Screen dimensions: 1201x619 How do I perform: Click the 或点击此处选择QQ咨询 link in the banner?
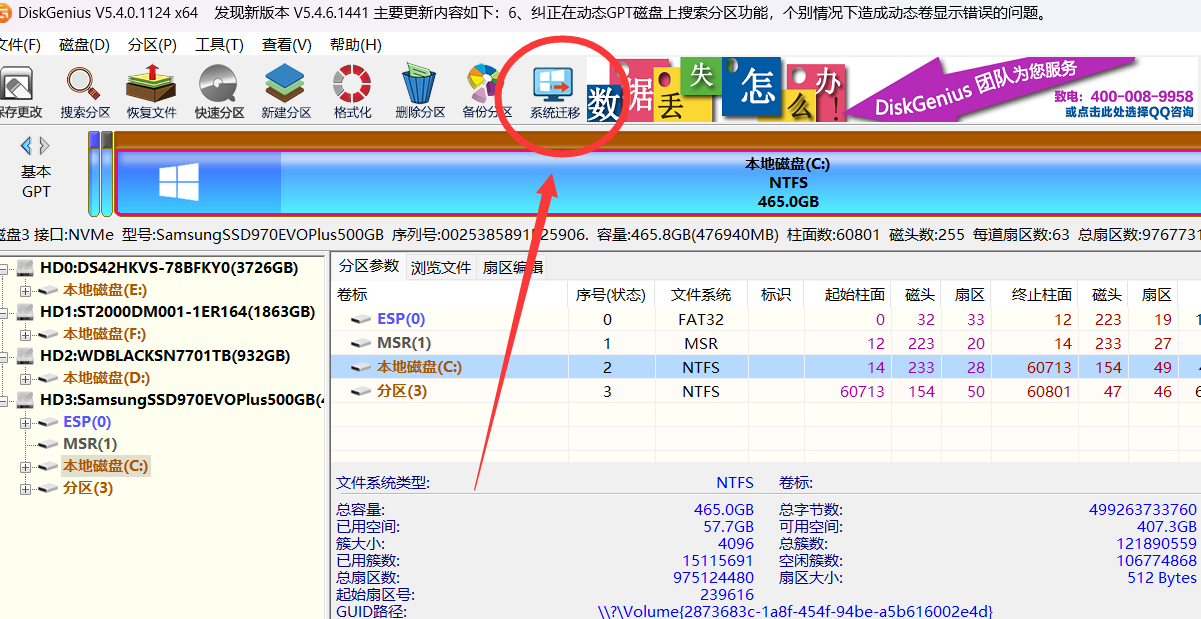point(1129,112)
